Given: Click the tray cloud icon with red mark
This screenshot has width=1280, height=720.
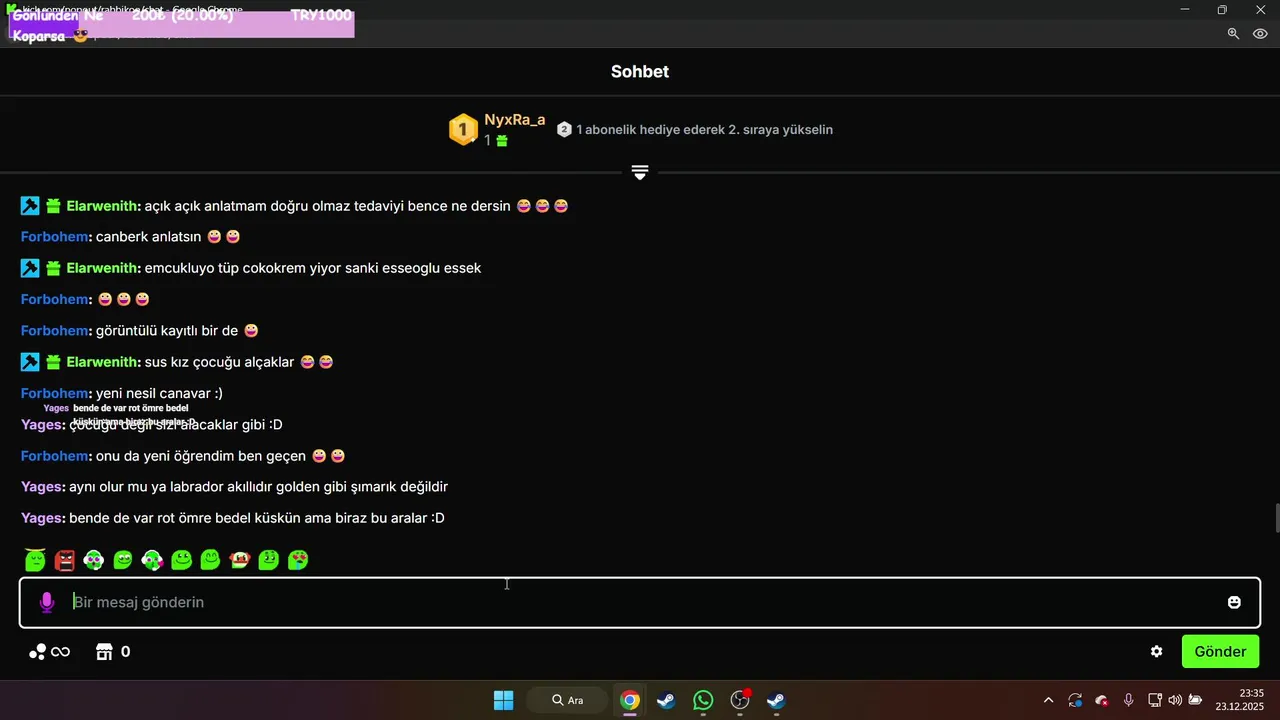Looking at the screenshot, I should click(1101, 700).
